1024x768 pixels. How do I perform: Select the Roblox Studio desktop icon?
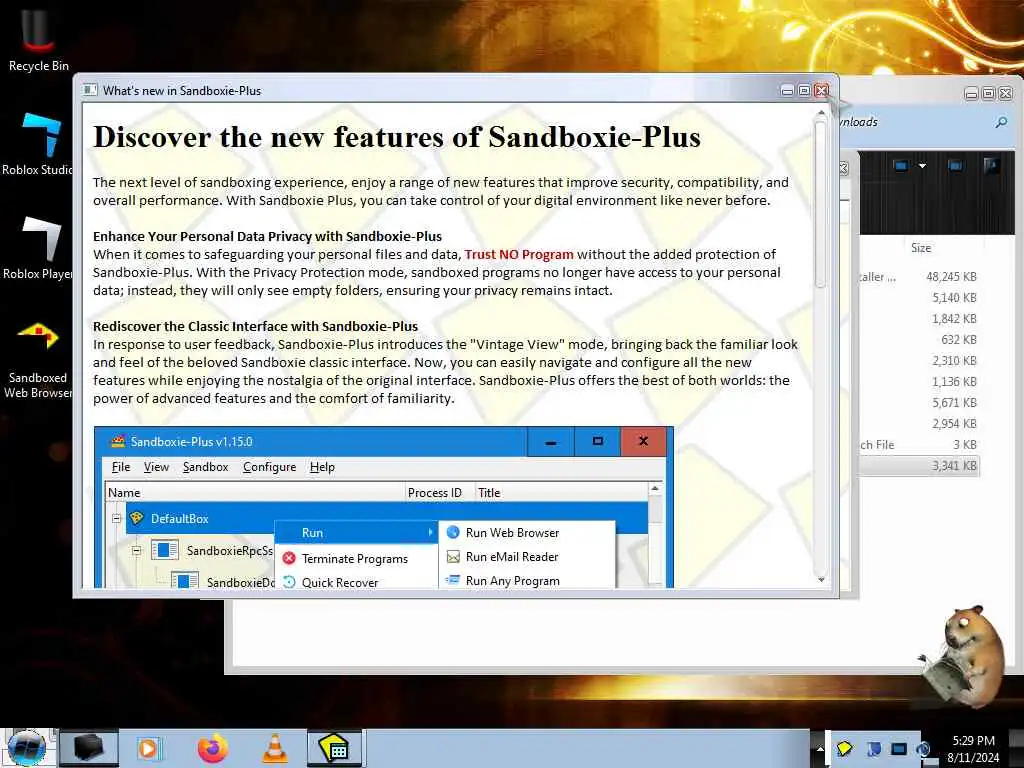[x=38, y=144]
